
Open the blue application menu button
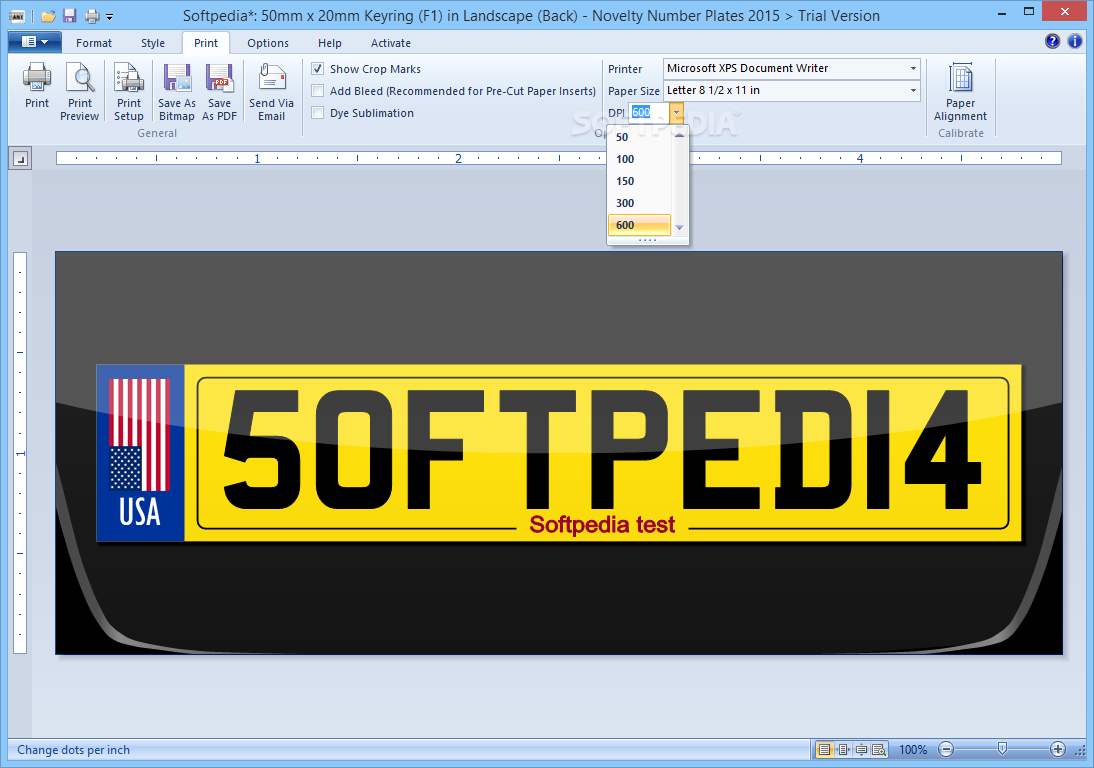[x=35, y=42]
